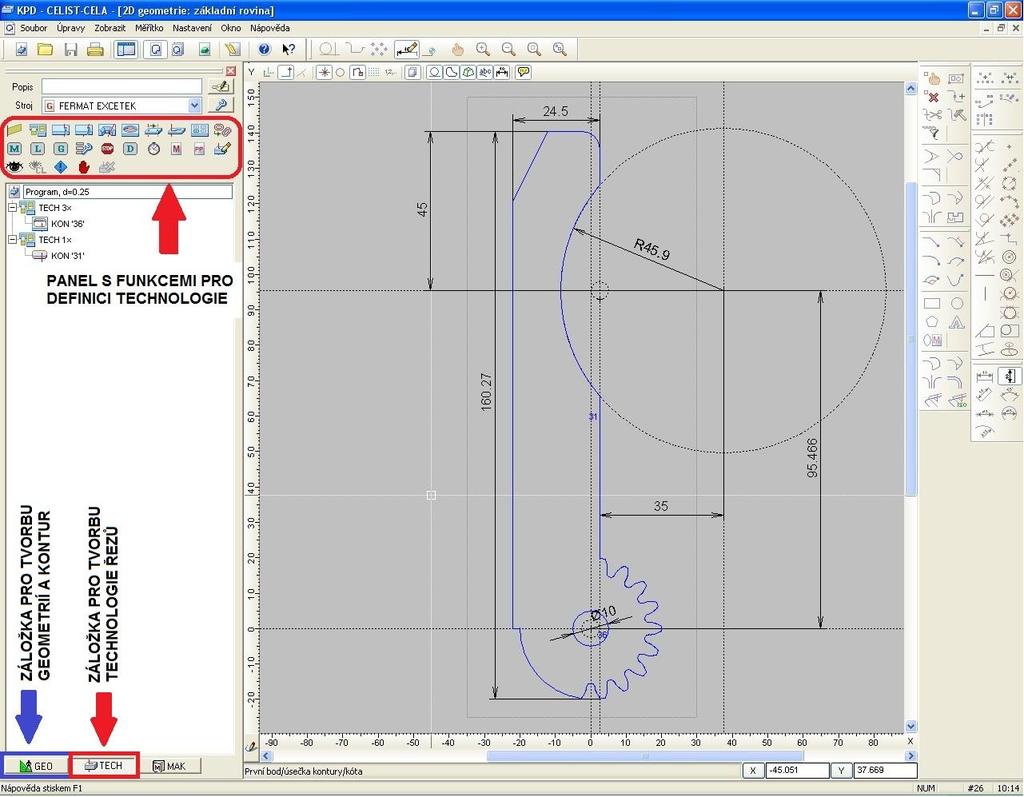Switch to the MAK tab
The height and width of the screenshot is (797, 1024).
169,766
